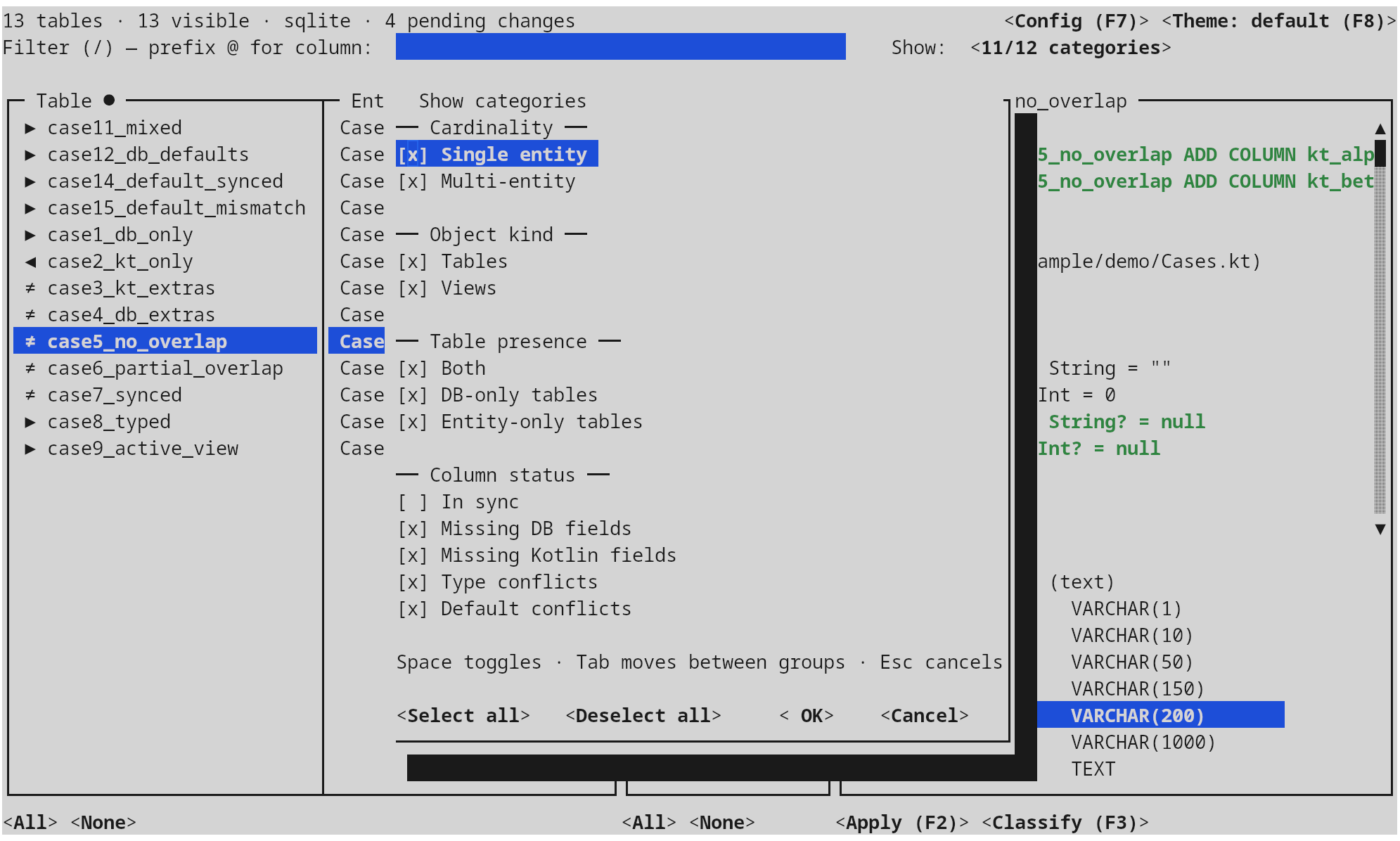
Task: Open Theme: default (F8) switcher
Action: tap(1279, 21)
